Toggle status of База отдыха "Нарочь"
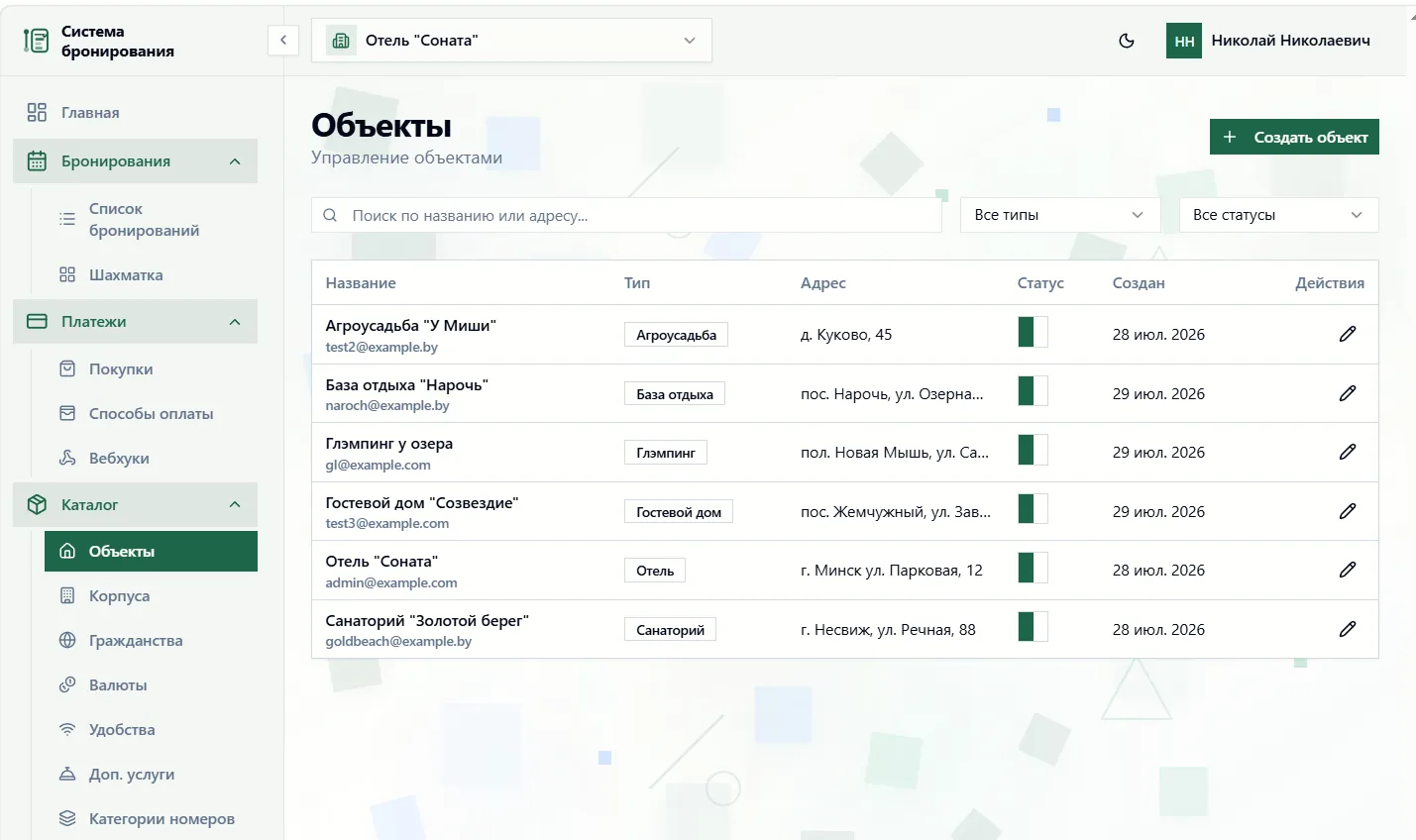Image resolution: width=1416 pixels, height=840 pixels. 1033,390
